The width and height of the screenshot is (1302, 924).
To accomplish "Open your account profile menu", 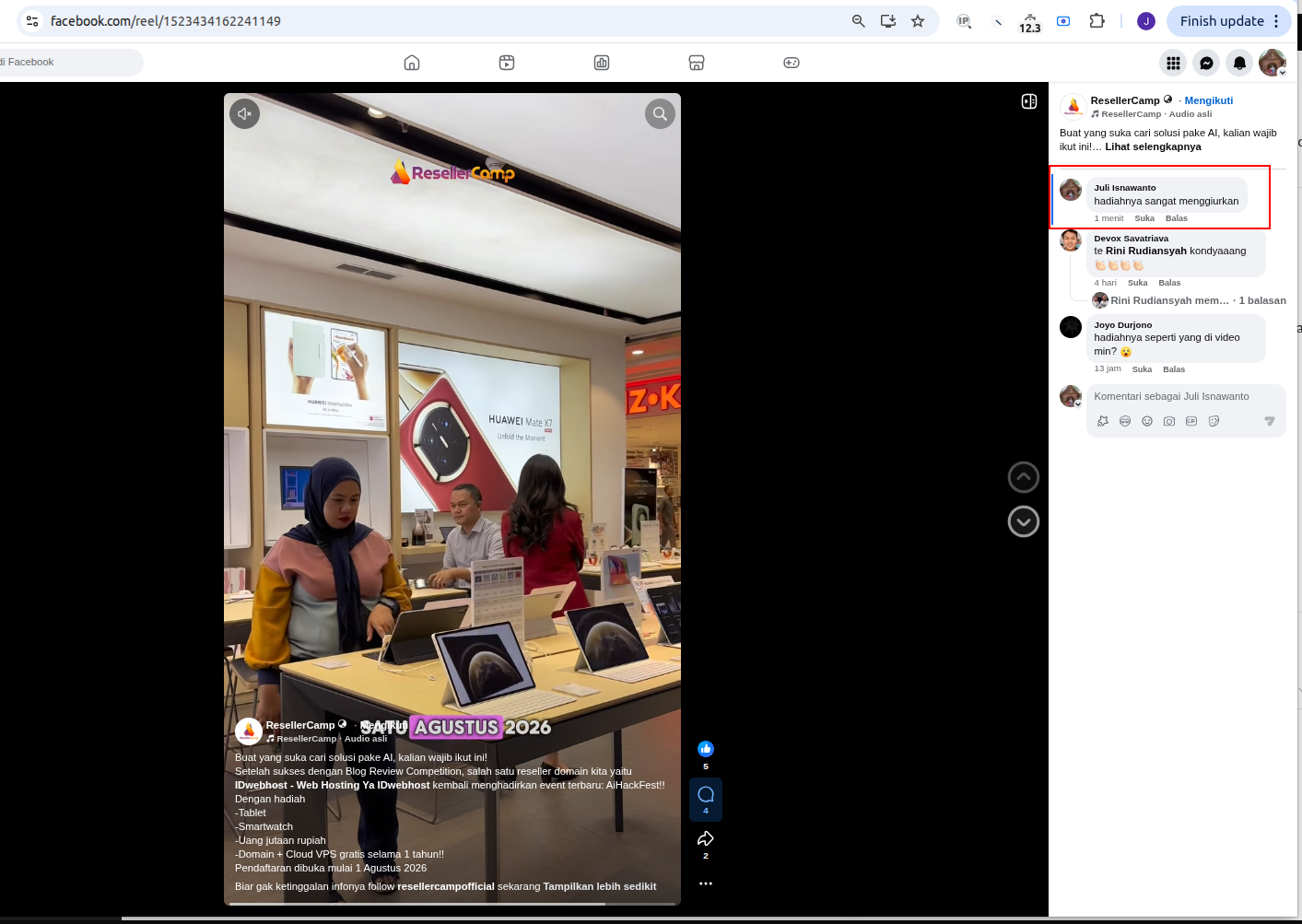I will (1273, 63).
